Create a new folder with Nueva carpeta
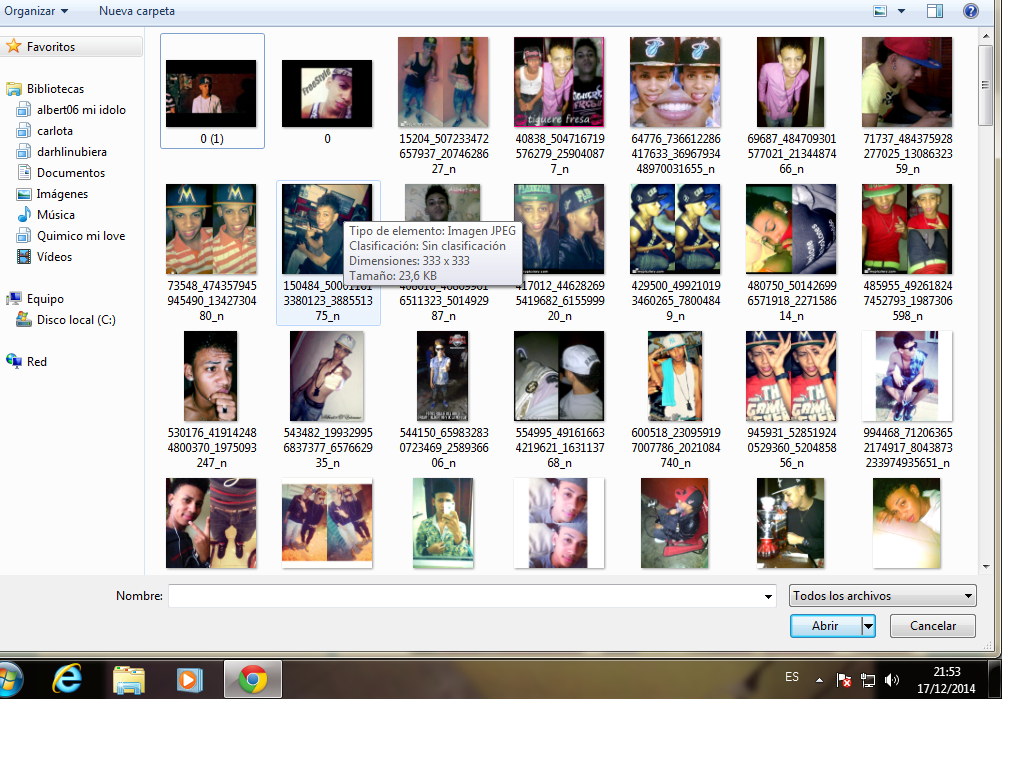The height and width of the screenshot is (768, 1024). pyautogui.click(x=136, y=11)
